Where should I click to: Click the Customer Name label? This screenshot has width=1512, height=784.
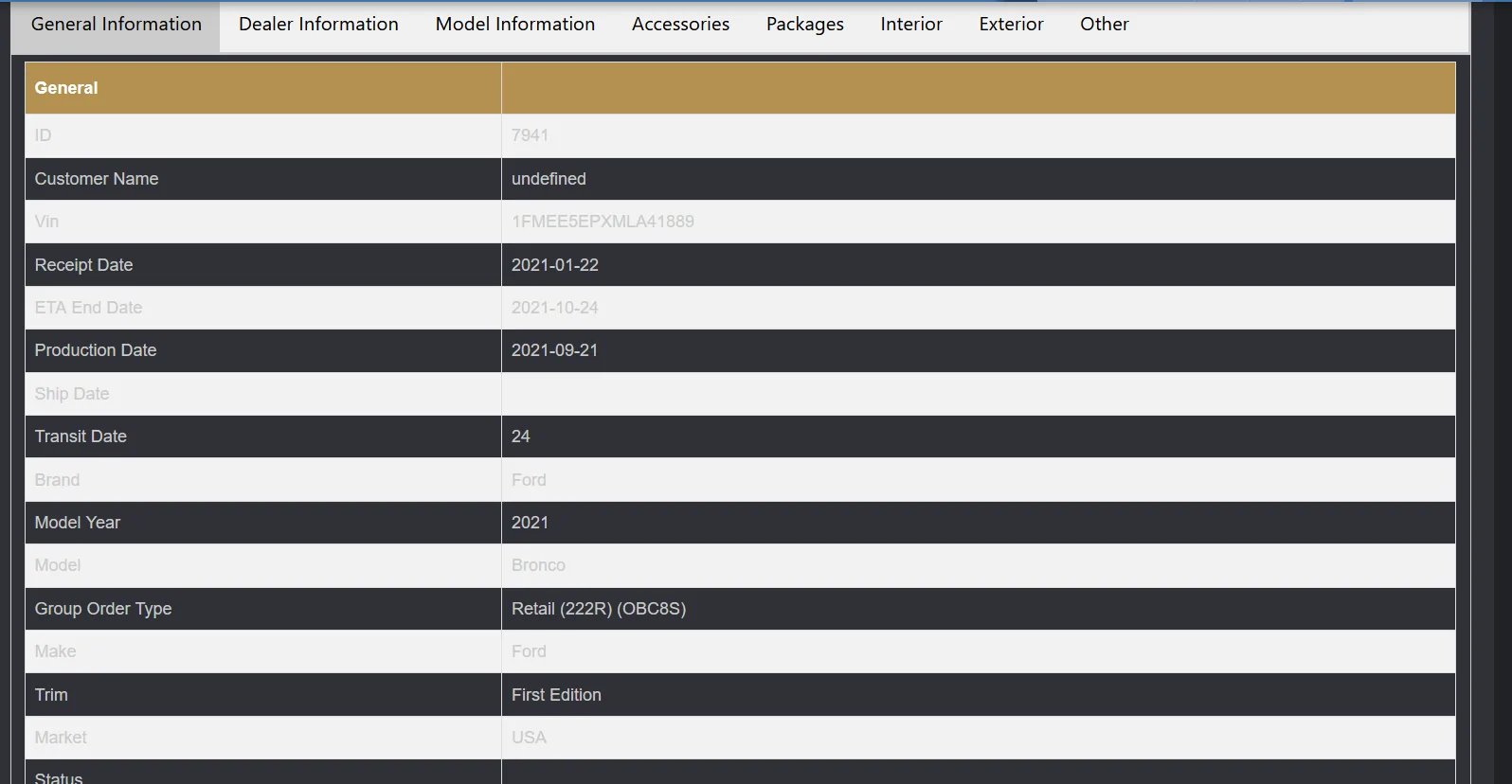(x=97, y=179)
